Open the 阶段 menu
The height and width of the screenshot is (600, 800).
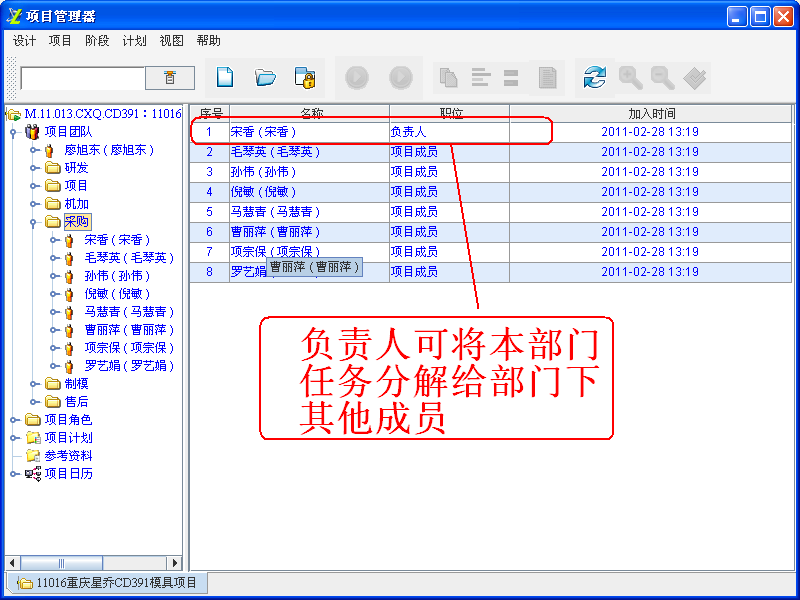click(97, 41)
